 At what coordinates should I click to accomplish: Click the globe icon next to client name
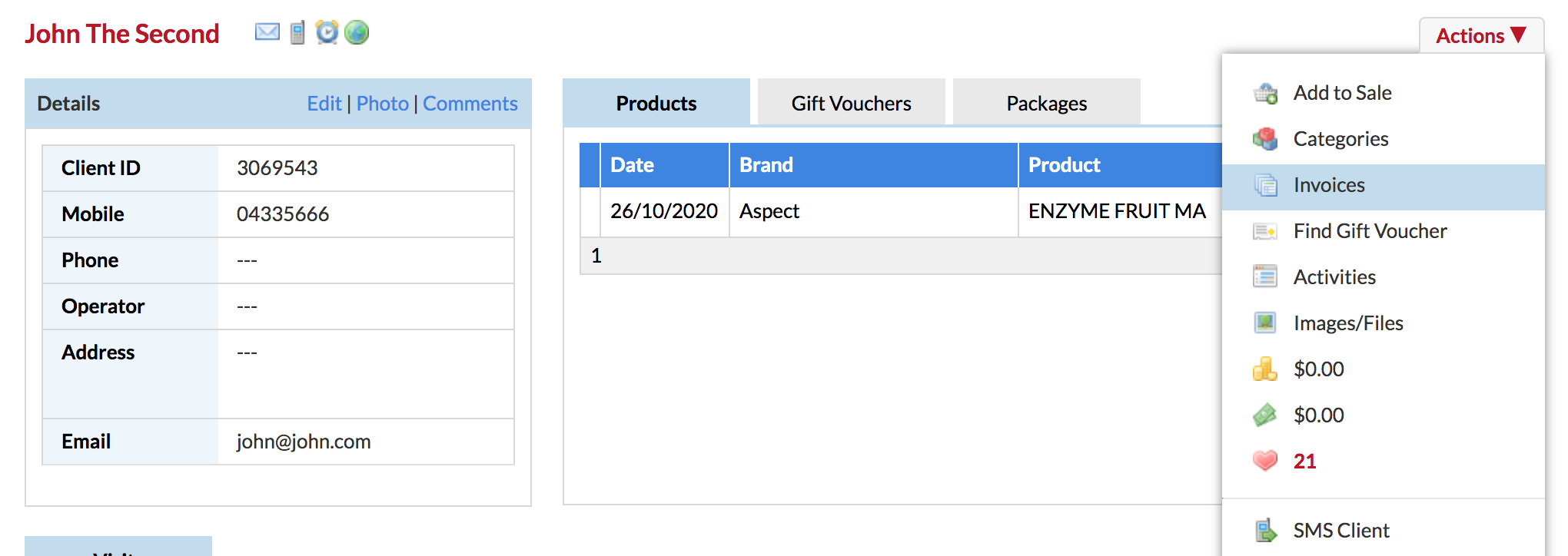pyautogui.click(x=357, y=32)
